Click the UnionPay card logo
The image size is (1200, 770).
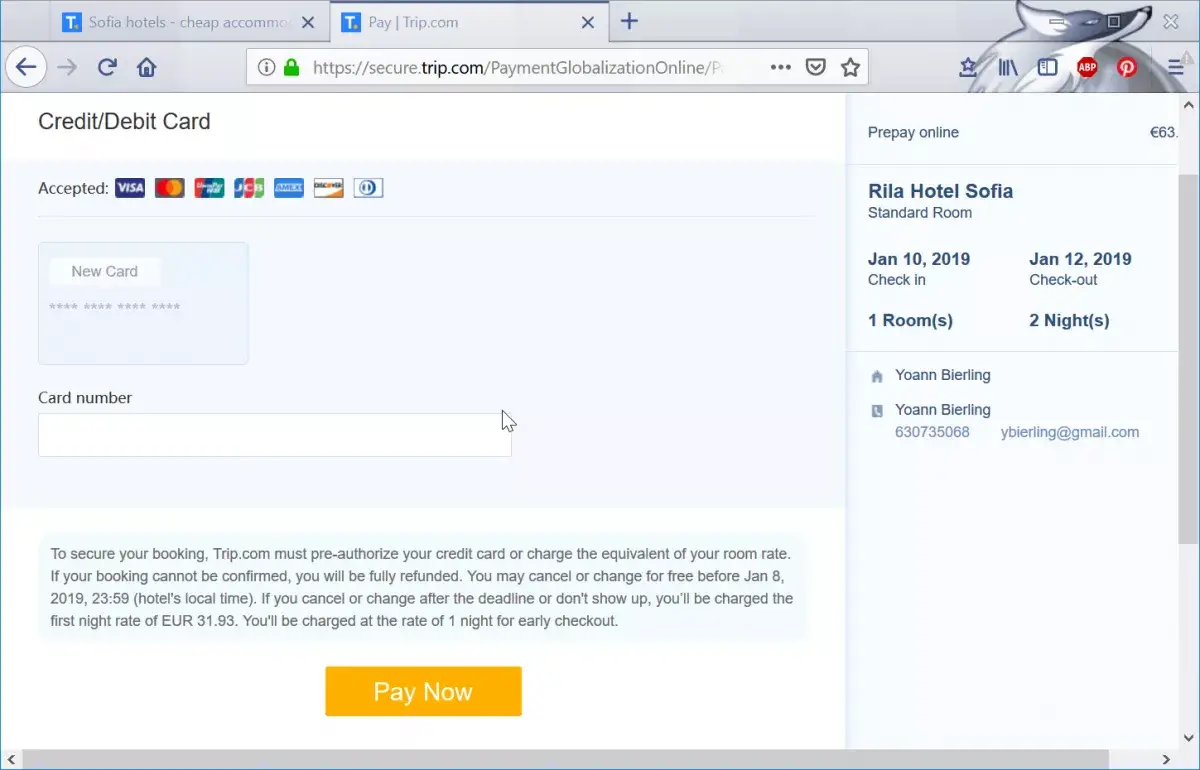click(209, 188)
